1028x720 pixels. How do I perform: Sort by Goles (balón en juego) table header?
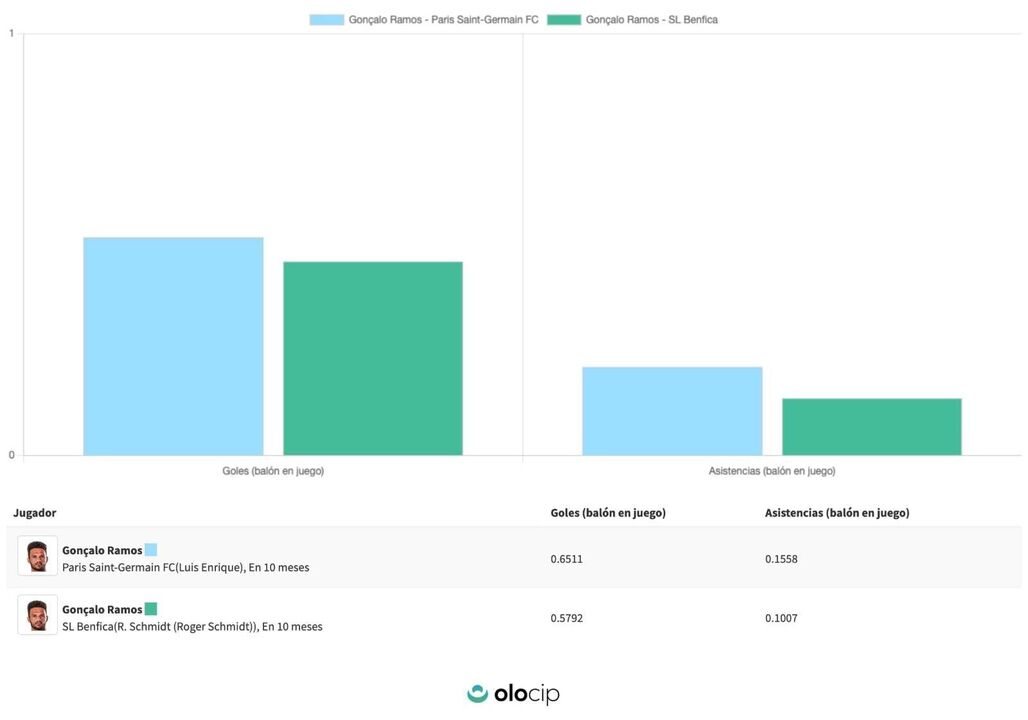click(608, 513)
